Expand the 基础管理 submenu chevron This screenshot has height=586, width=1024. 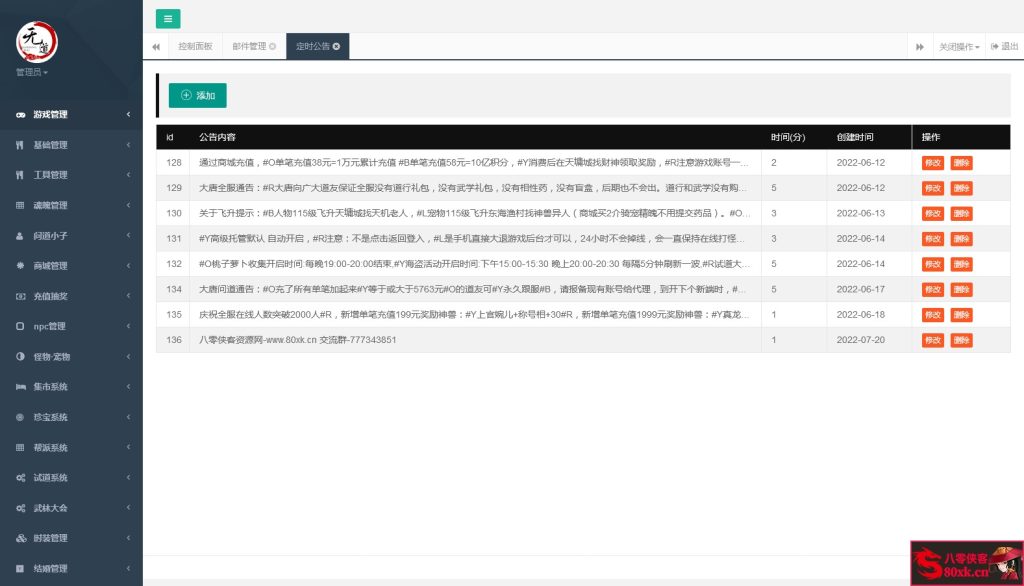pos(128,143)
